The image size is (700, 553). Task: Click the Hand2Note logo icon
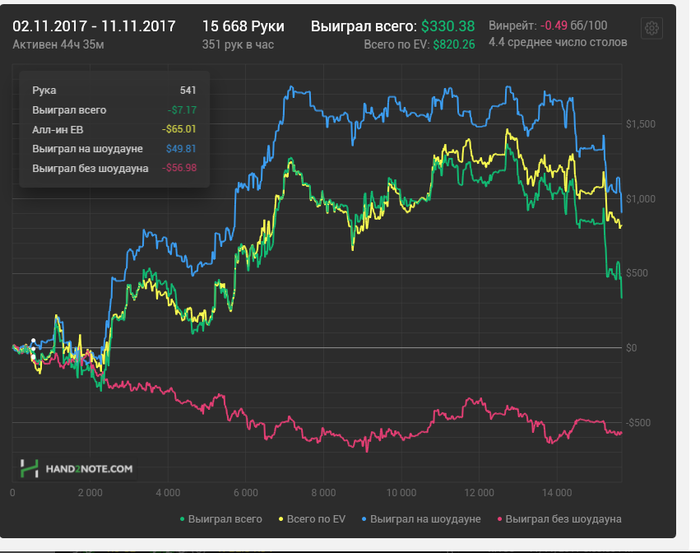(x=29, y=469)
